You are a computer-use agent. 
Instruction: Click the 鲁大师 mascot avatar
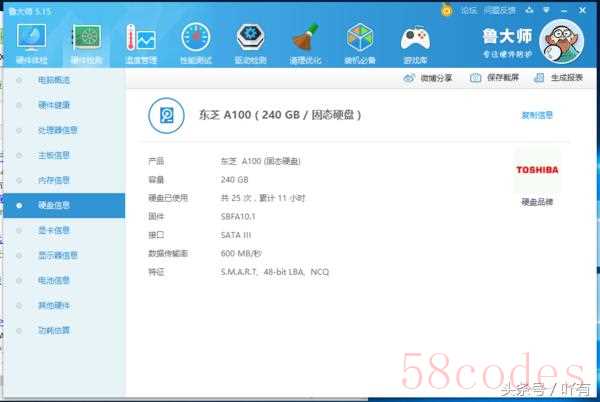point(561,41)
